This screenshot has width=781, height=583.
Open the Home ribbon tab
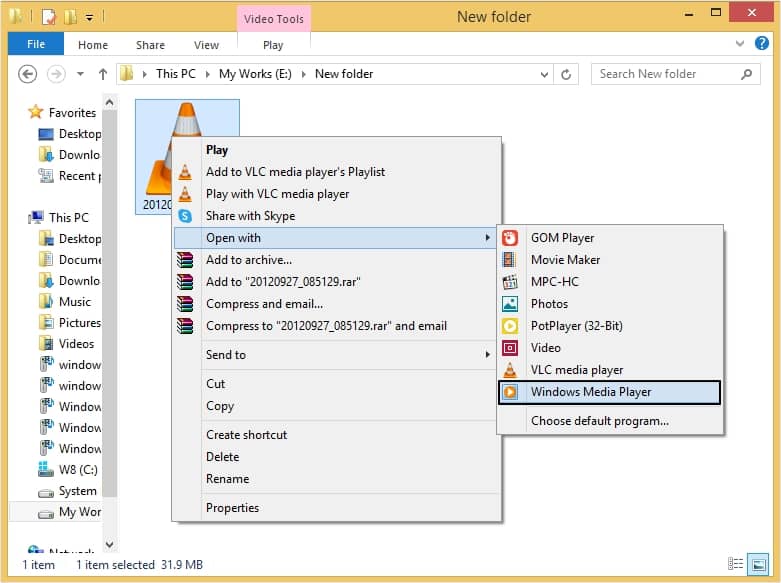(x=93, y=45)
